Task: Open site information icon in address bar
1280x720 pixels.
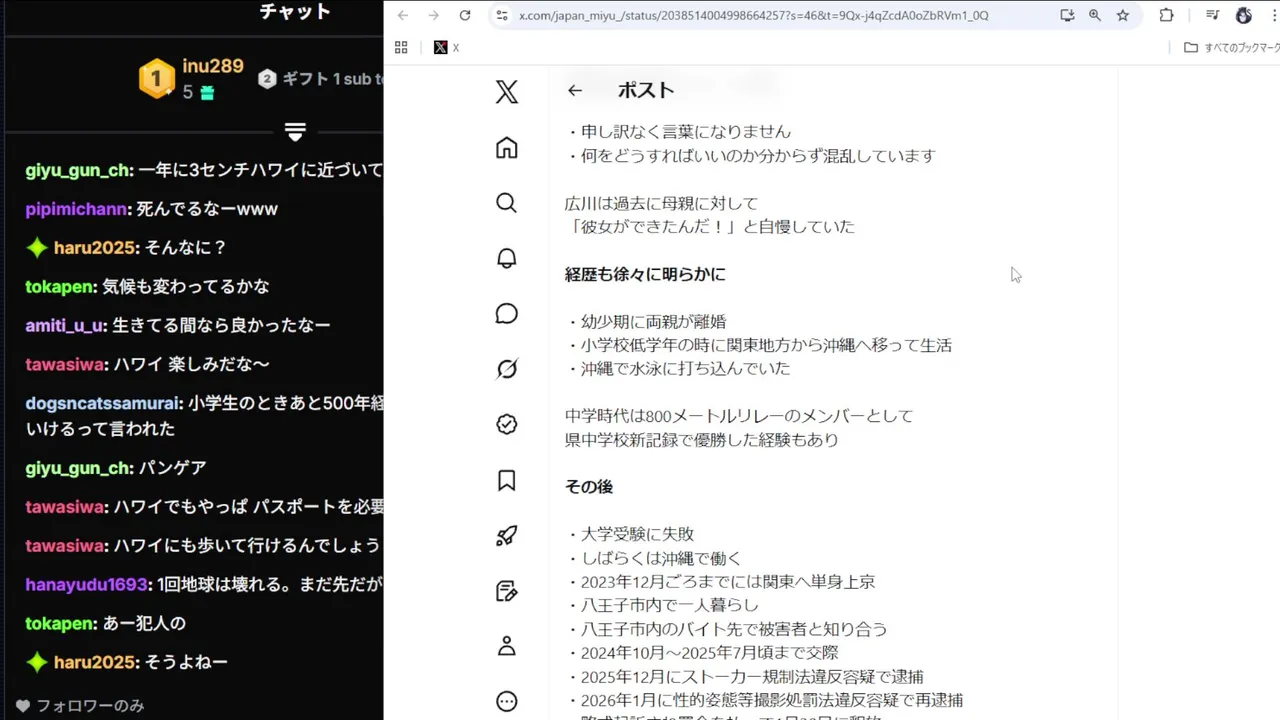Action: [x=502, y=15]
